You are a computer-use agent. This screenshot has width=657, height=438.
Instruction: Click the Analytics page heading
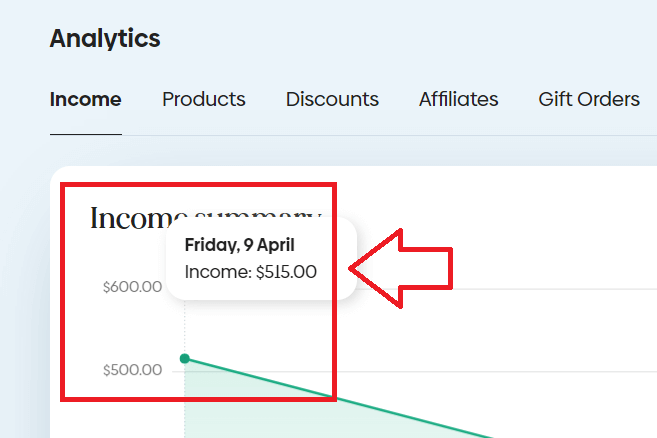[x=104, y=39]
